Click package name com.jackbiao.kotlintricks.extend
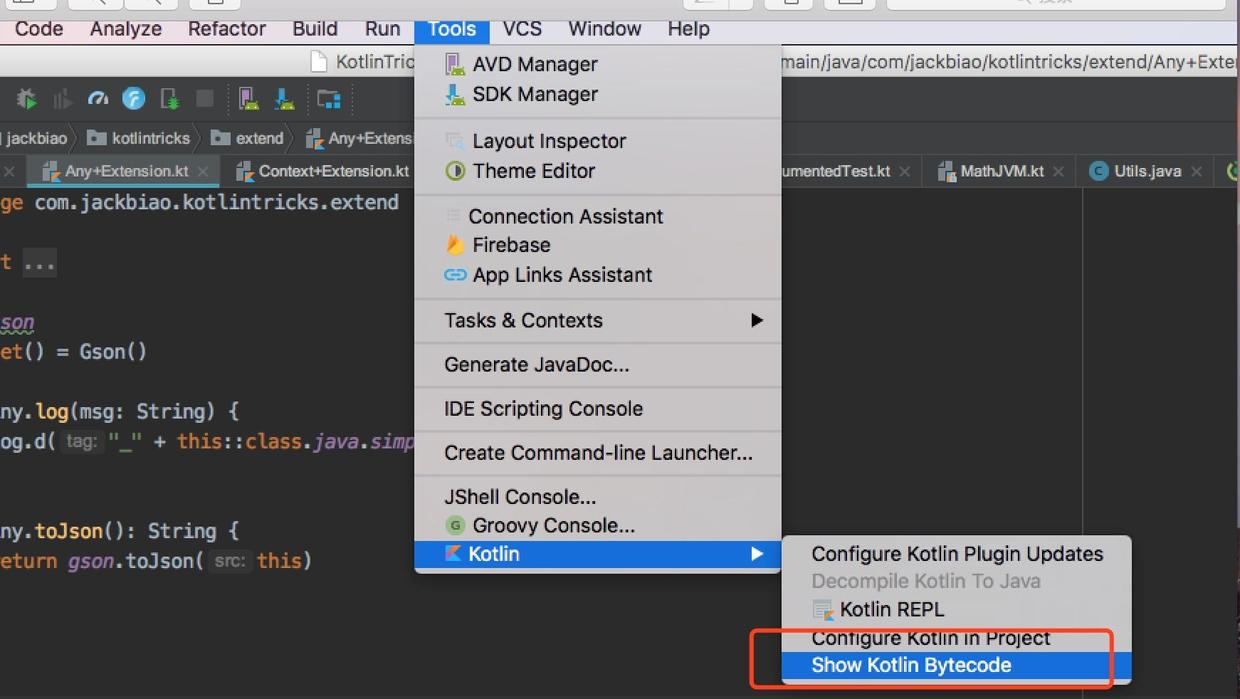Viewport: 1240px width, 699px height. pos(216,202)
